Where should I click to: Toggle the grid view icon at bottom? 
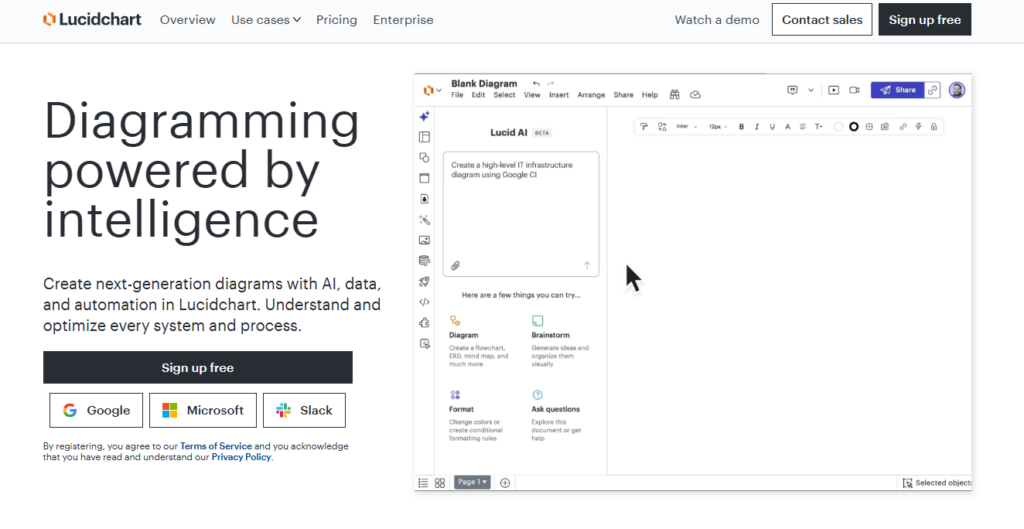[x=439, y=483]
